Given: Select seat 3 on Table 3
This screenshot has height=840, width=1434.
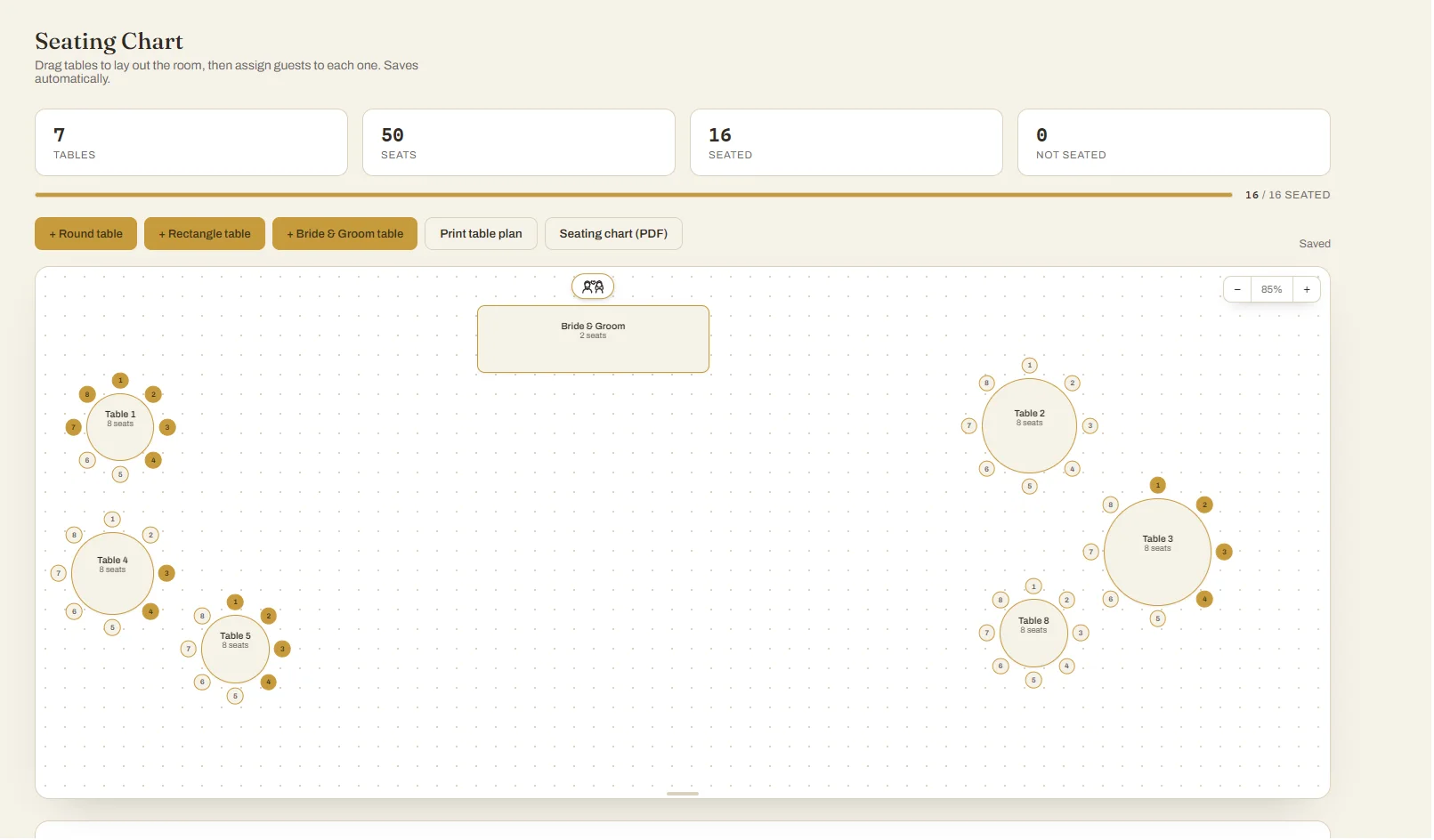Looking at the screenshot, I should (1226, 553).
